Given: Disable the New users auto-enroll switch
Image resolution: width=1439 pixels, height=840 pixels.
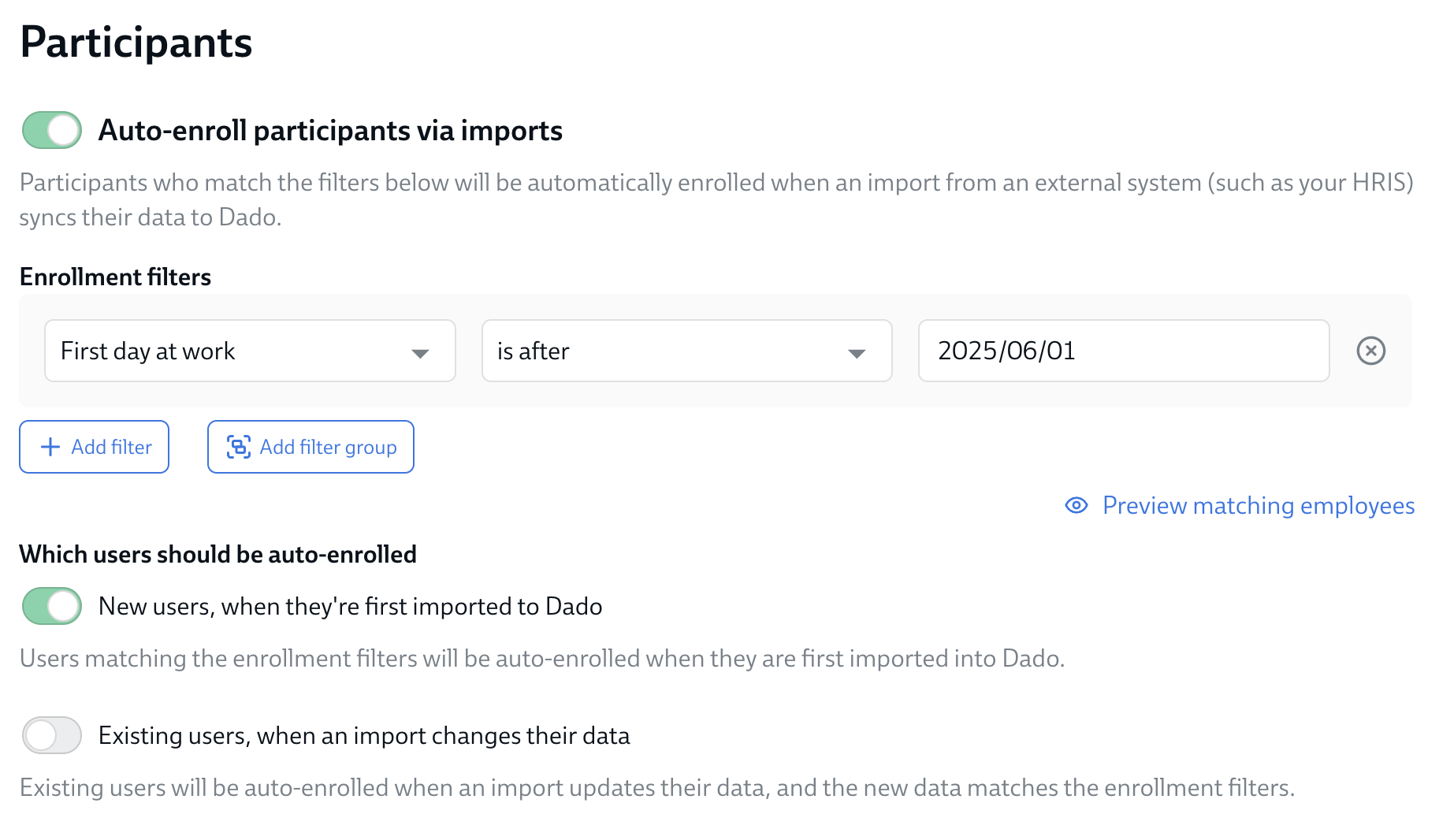Looking at the screenshot, I should 52,606.
